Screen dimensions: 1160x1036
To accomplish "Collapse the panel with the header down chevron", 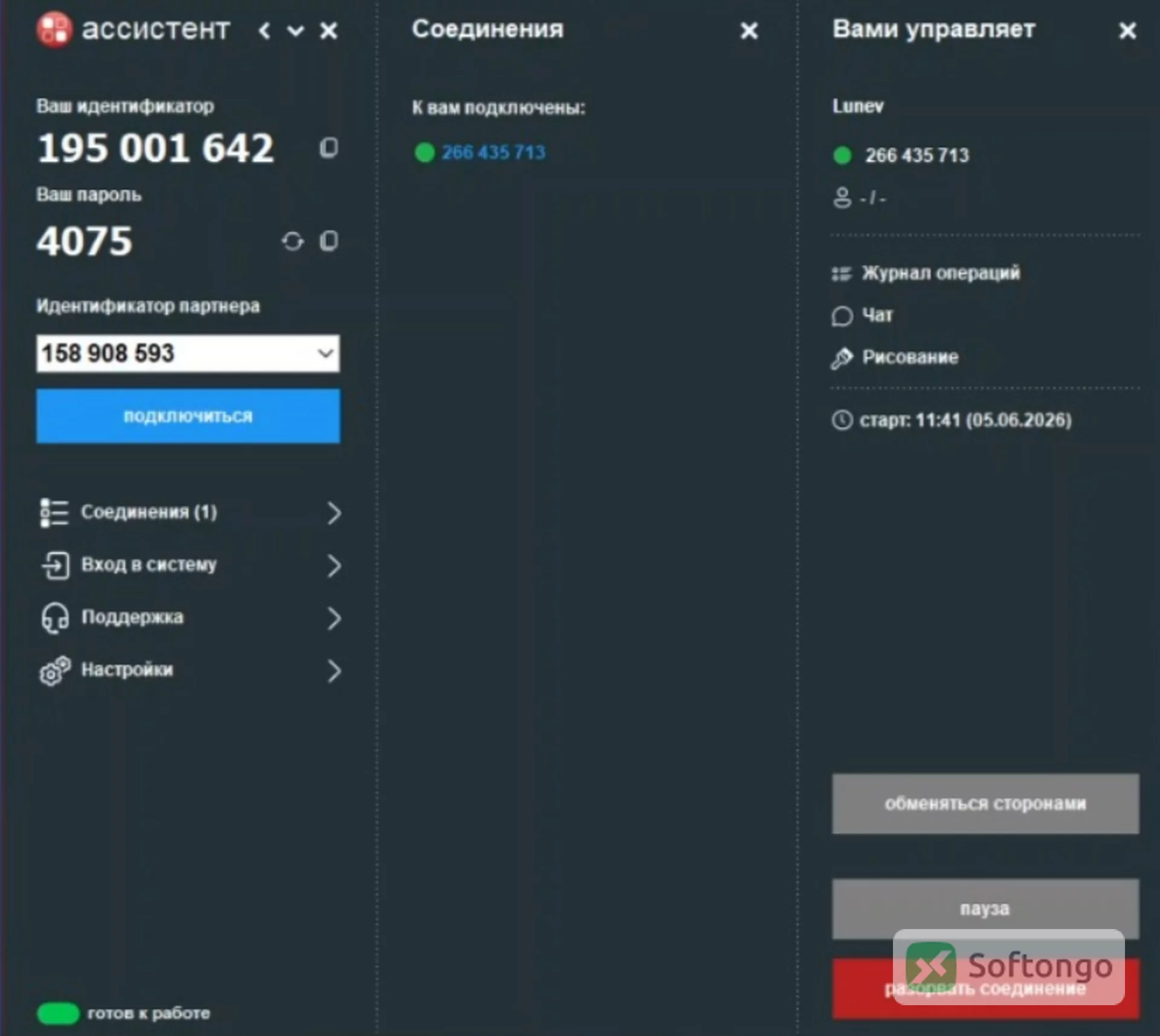I will (x=295, y=31).
